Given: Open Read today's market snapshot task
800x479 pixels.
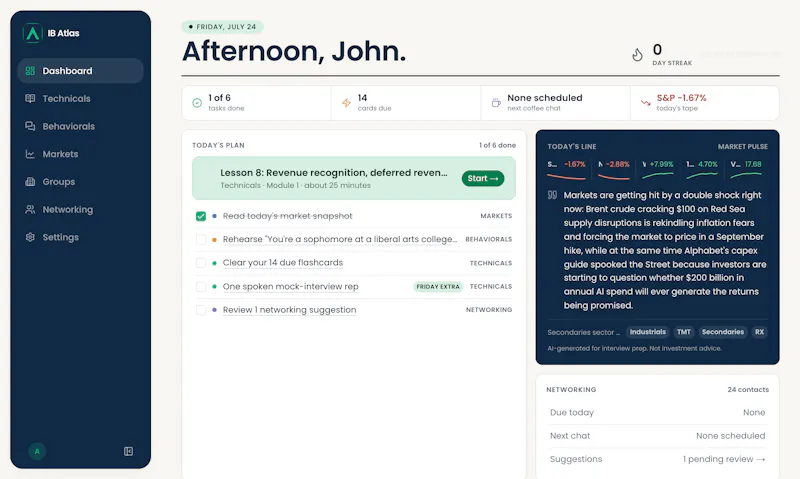Looking at the screenshot, I should click(x=288, y=216).
